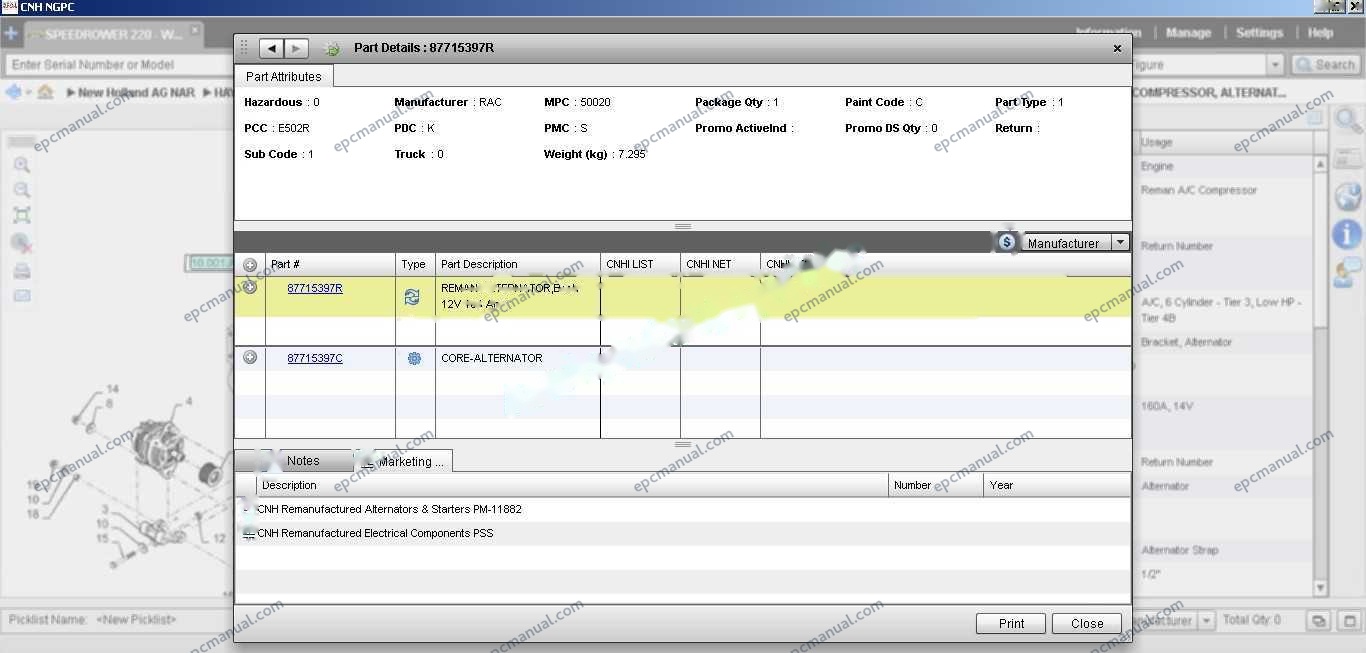The image size is (1366, 653).
Task: Click the blue back arrow in the breadcrumb bar
Action: coord(14,92)
